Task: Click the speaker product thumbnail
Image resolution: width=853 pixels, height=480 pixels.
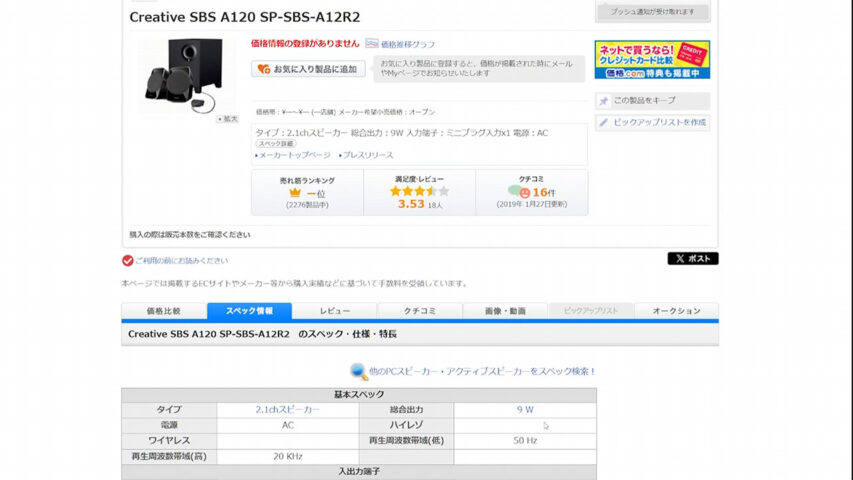Action: [182, 76]
